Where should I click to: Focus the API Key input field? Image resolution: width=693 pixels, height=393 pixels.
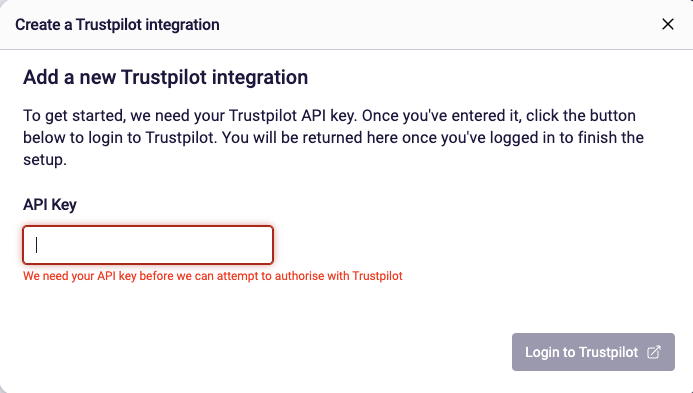coord(148,245)
